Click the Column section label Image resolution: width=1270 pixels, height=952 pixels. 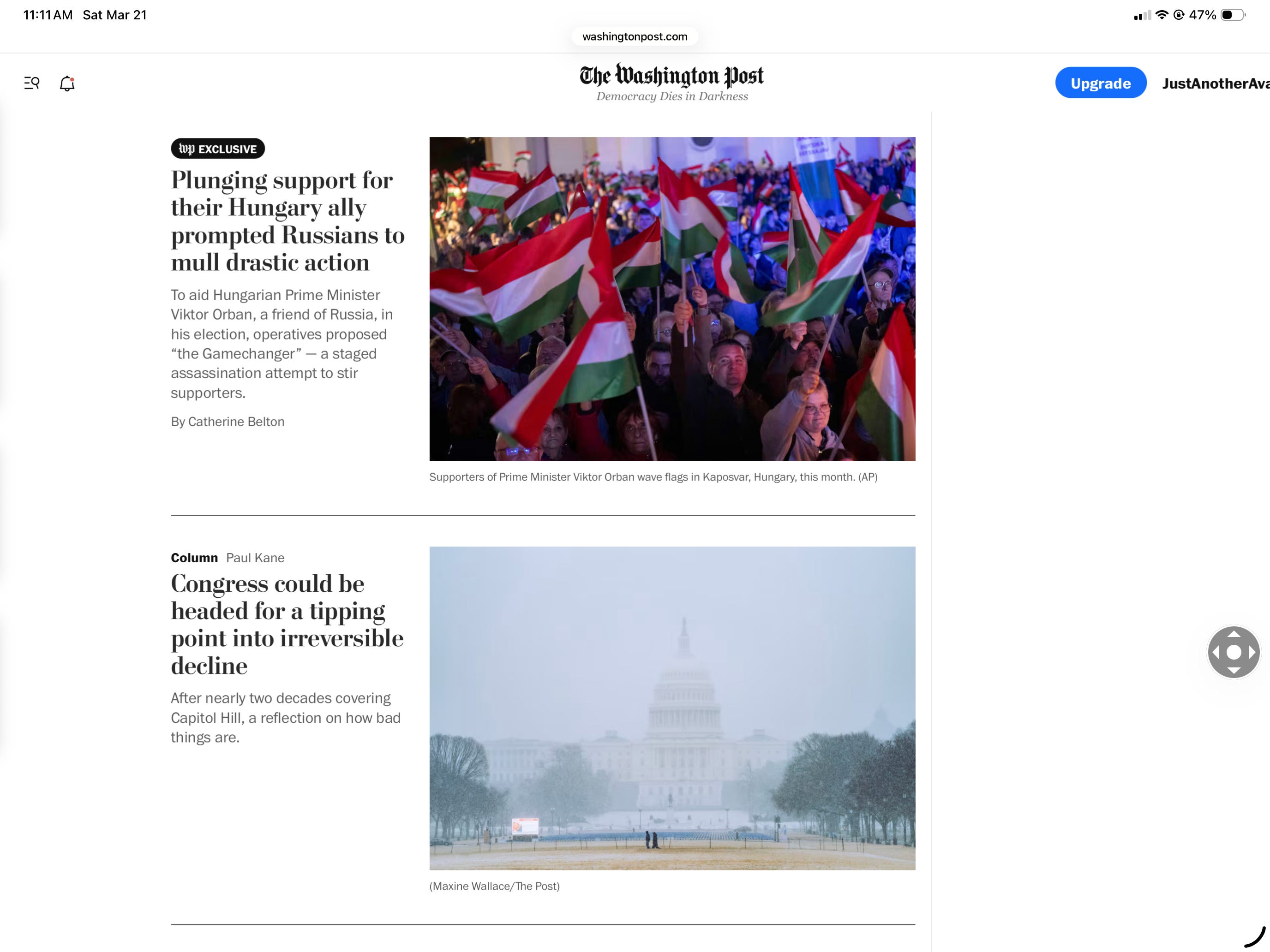[194, 558]
